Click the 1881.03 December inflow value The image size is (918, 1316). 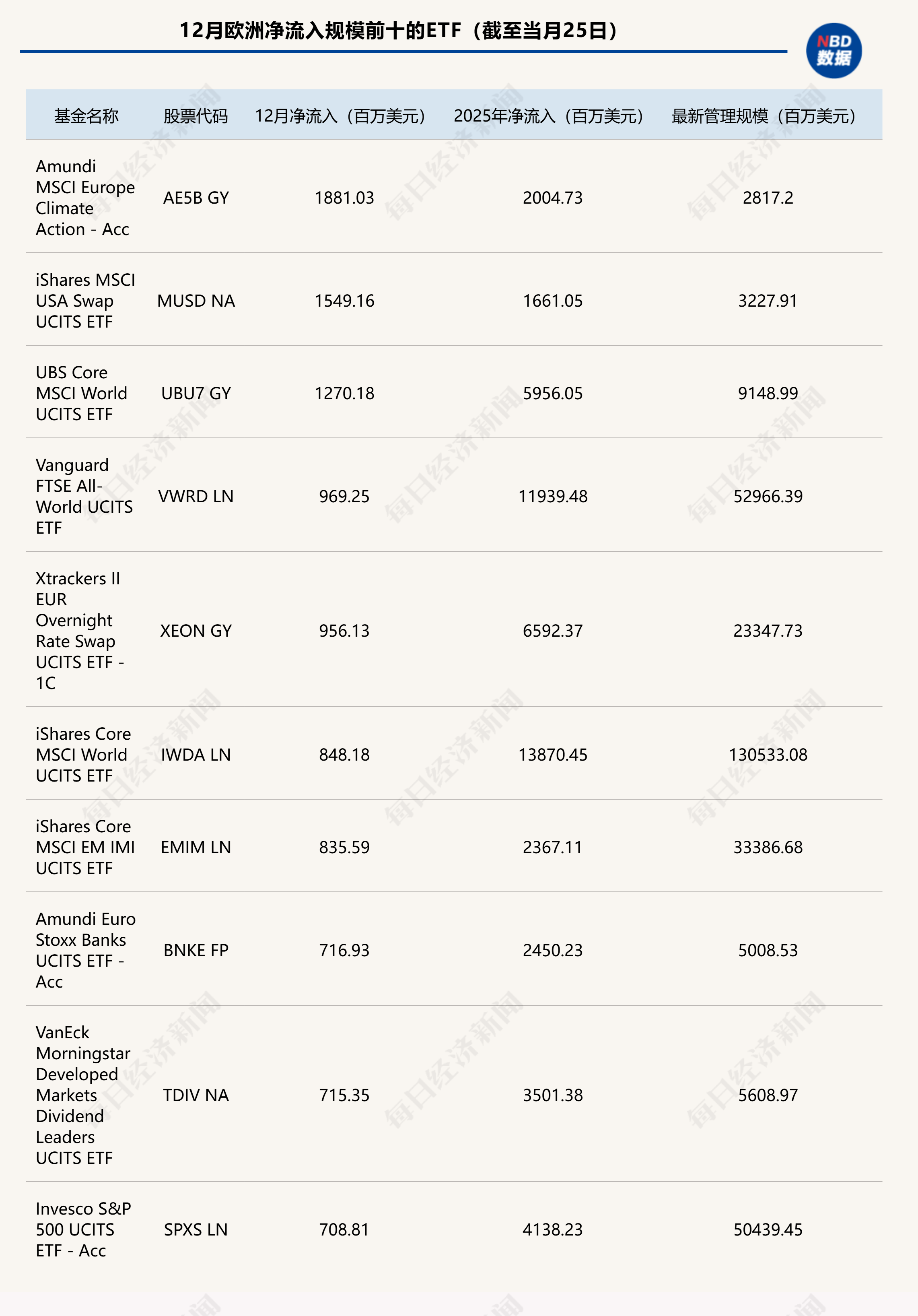click(344, 198)
